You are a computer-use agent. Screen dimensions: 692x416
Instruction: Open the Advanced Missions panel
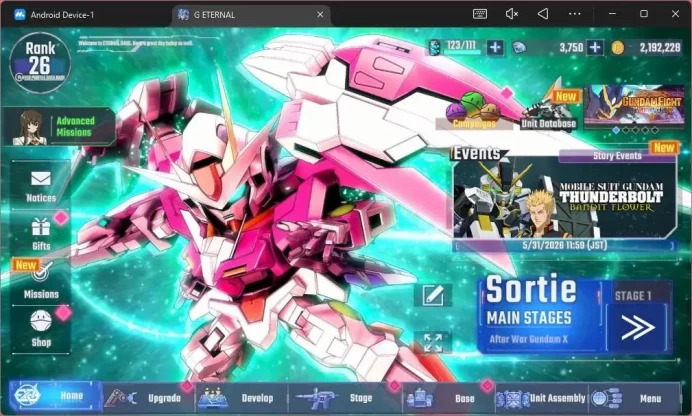(60, 127)
